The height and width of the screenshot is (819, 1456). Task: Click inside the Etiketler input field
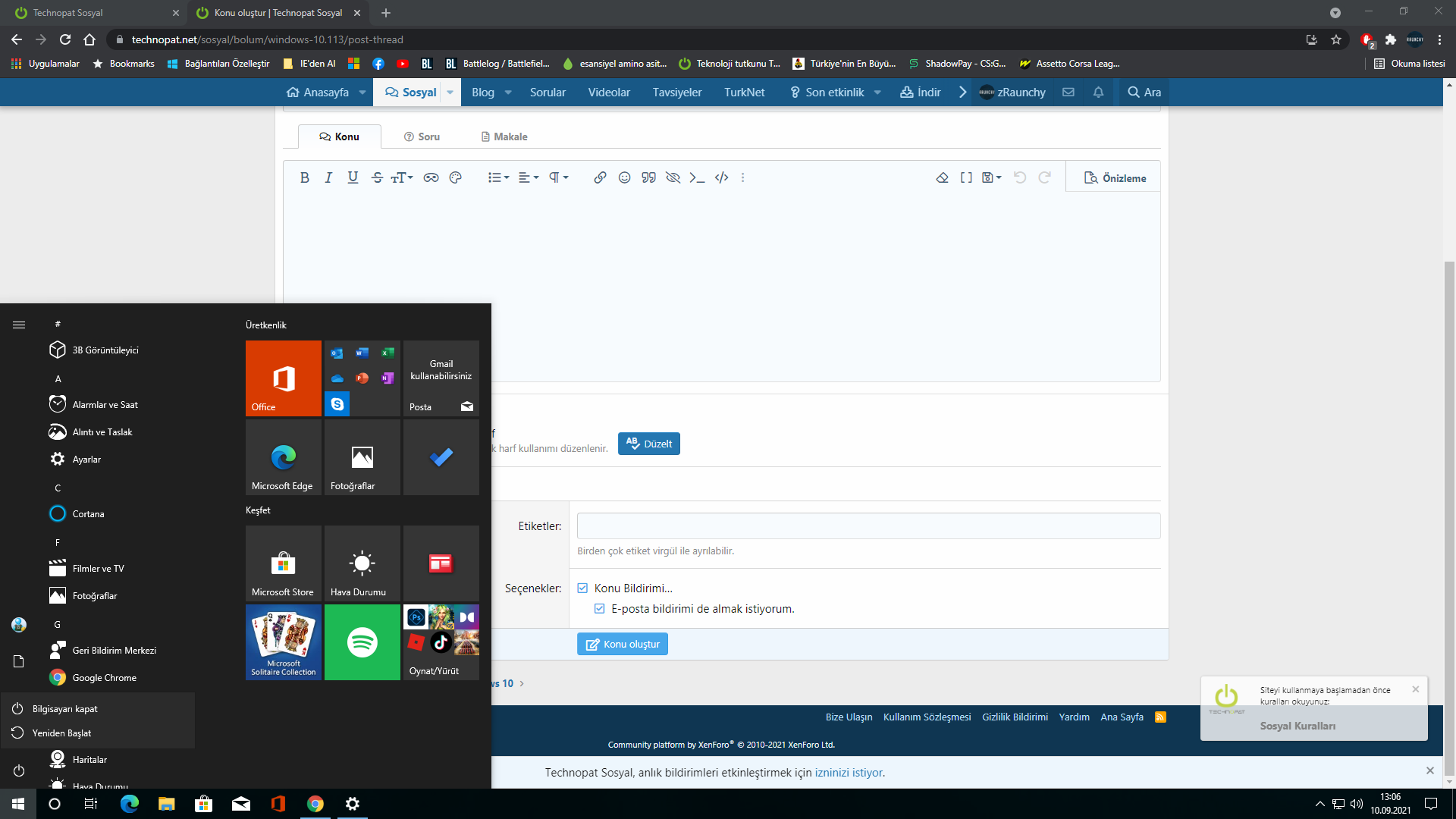click(x=868, y=526)
